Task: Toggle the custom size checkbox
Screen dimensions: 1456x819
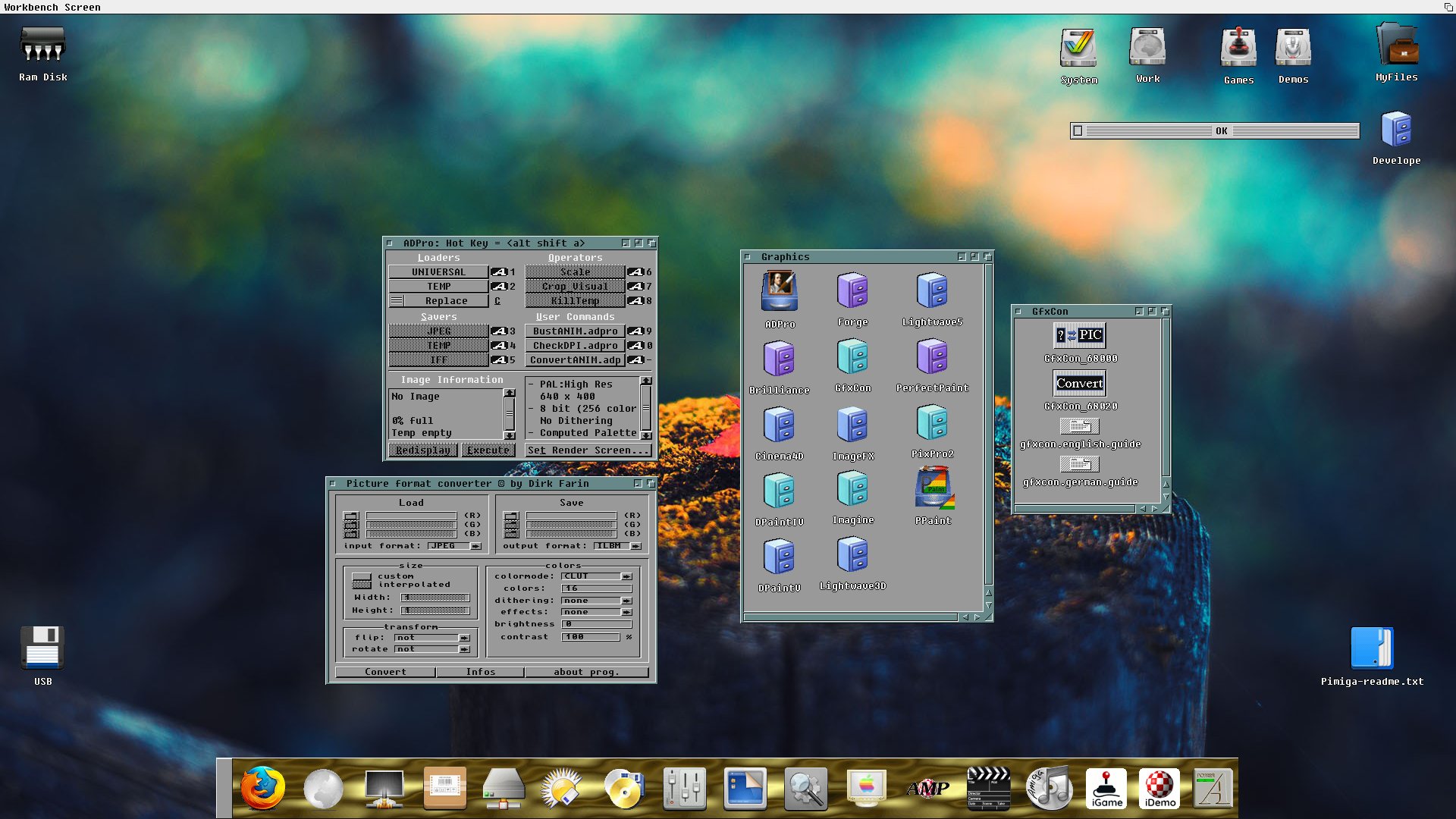Action: tap(362, 576)
